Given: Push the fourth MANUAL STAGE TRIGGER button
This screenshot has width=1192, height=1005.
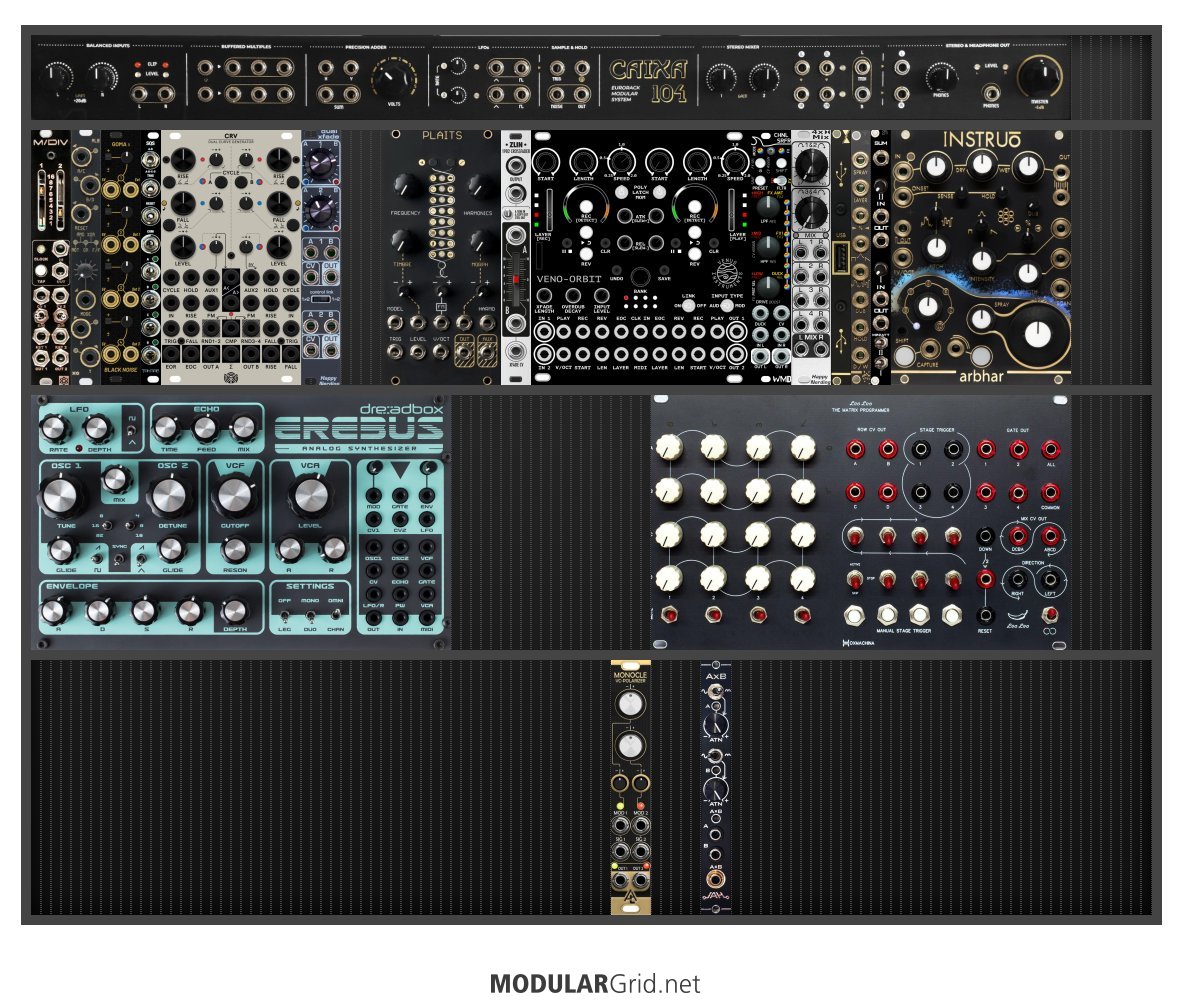Looking at the screenshot, I should tap(952, 615).
